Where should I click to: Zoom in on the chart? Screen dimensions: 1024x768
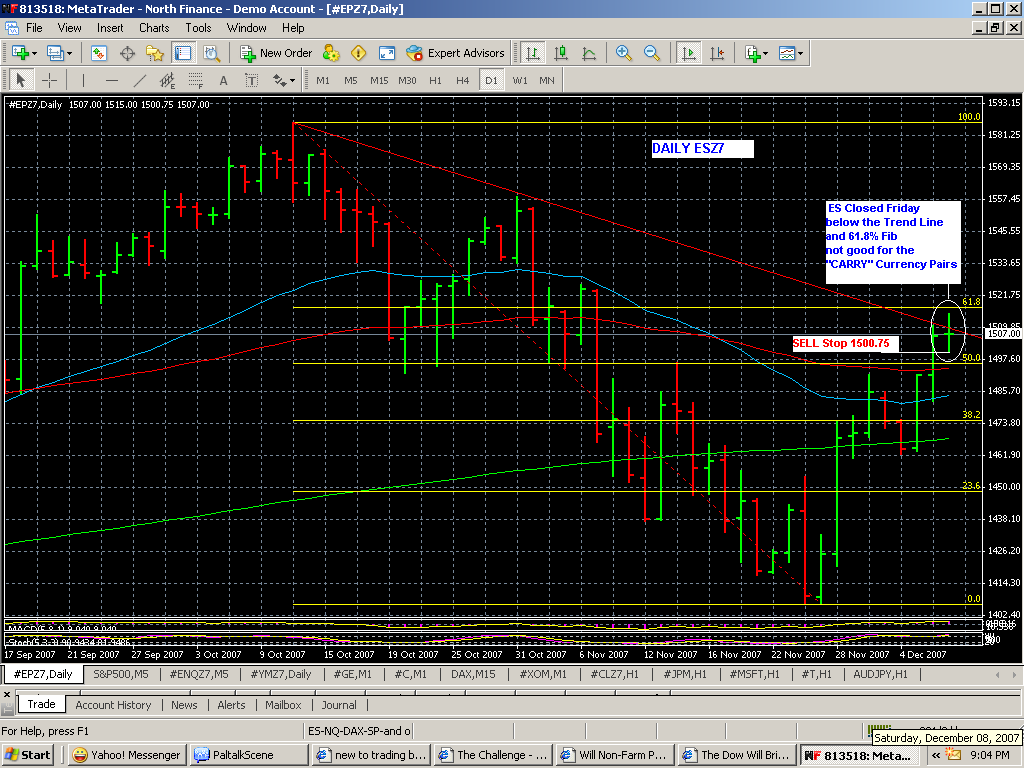pyautogui.click(x=623, y=53)
